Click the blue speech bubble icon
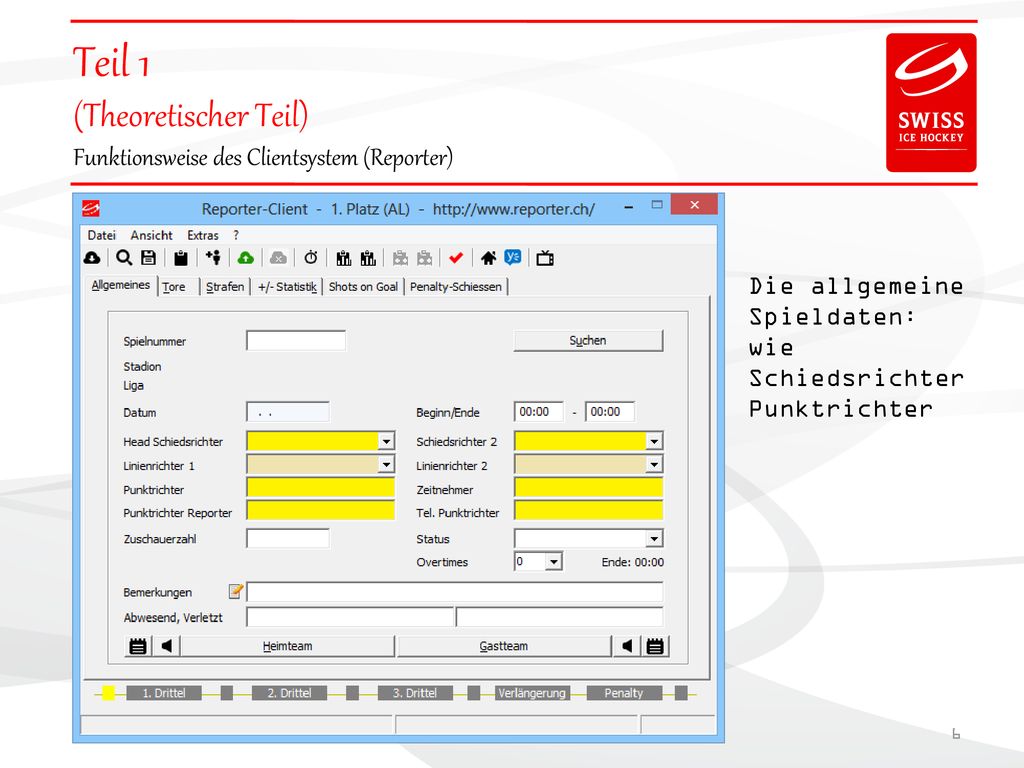The width and height of the screenshot is (1024, 768). point(513,257)
